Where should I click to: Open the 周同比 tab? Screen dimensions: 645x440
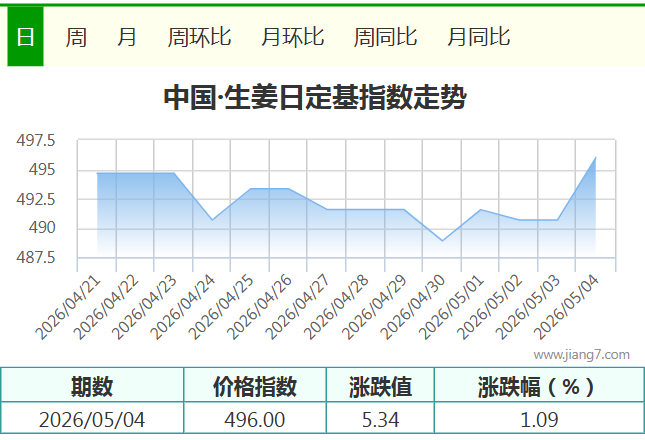385,37
